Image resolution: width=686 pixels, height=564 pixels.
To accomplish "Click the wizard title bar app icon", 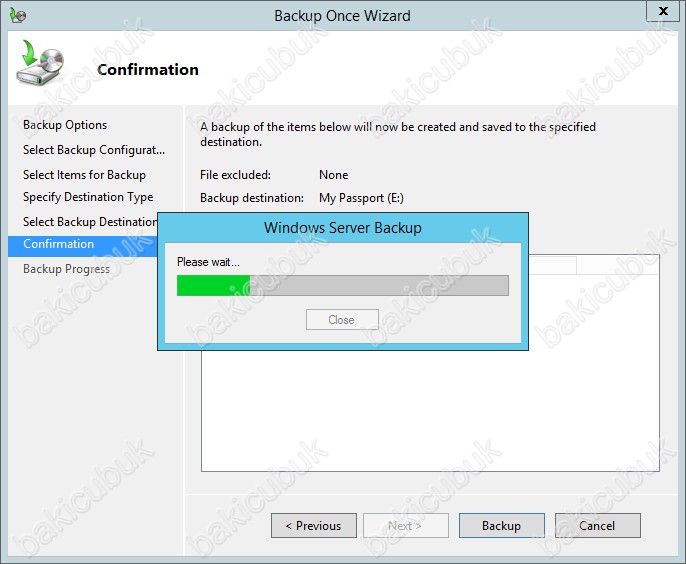I will [18, 15].
